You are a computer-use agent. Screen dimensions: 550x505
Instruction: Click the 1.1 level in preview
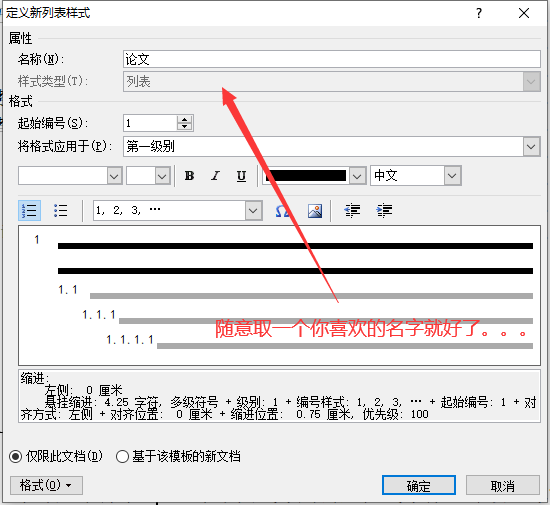pyautogui.click(x=68, y=290)
